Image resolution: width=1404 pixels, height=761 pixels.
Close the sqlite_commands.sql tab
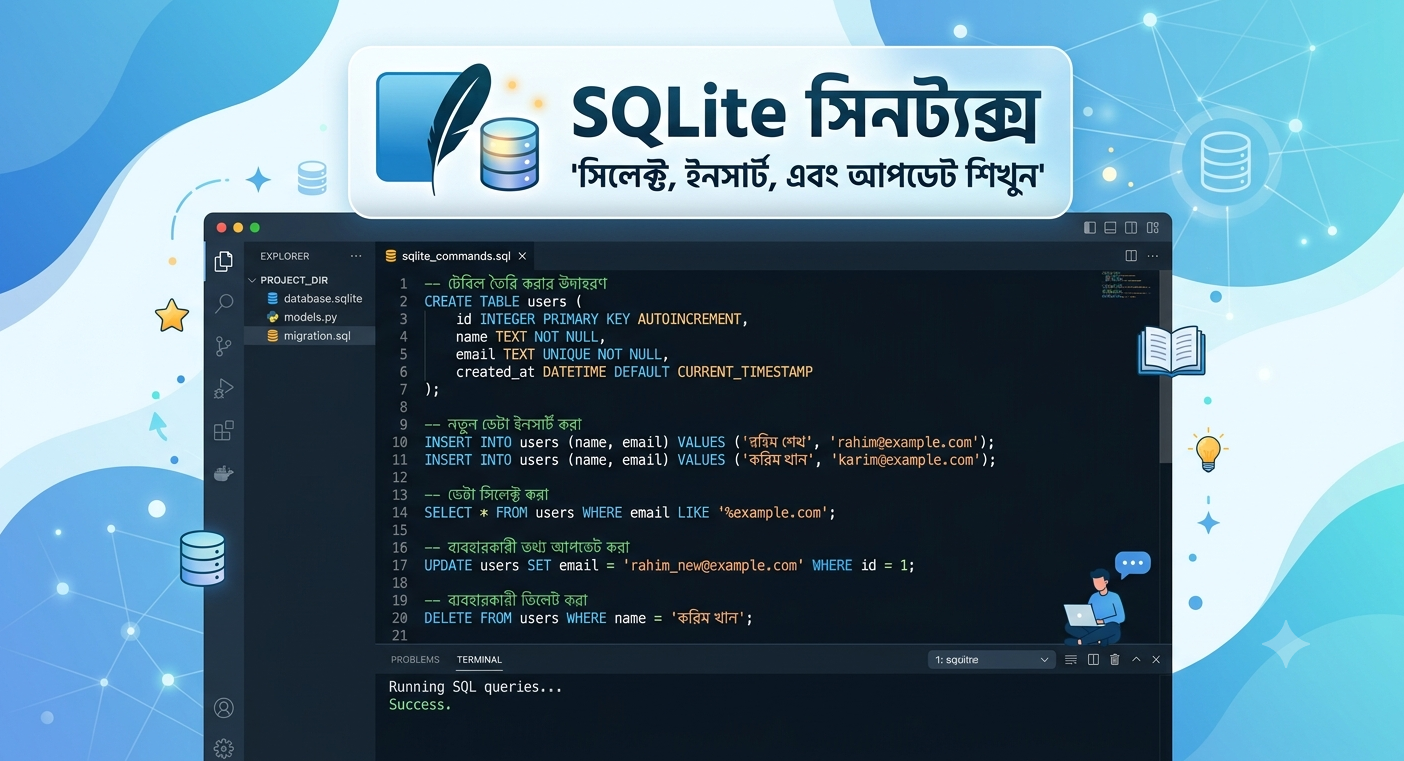(522, 256)
